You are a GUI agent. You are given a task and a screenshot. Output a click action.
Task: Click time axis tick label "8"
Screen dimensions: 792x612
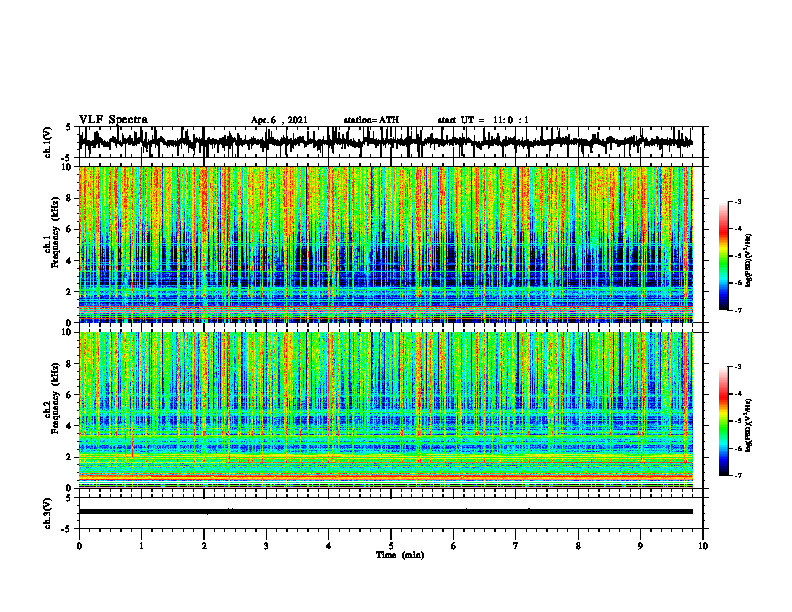click(x=578, y=546)
